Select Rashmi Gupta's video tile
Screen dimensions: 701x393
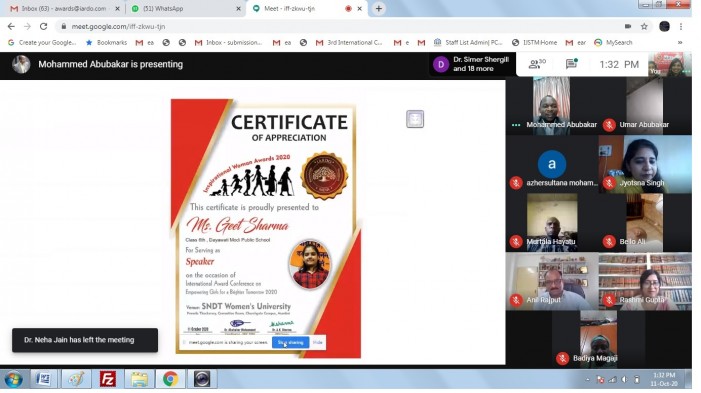[645, 281]
